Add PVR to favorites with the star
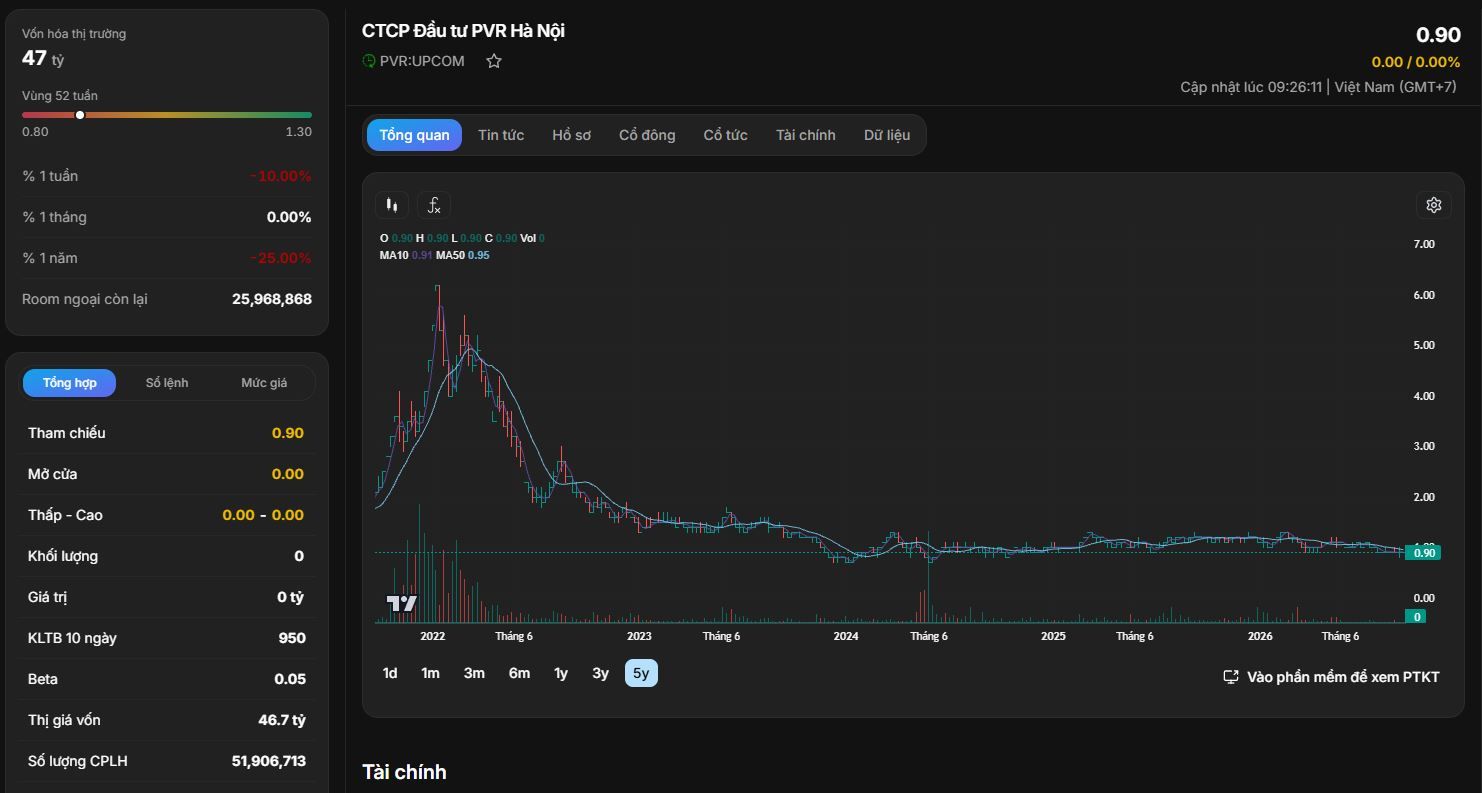1482x793 pixels. 494,61
